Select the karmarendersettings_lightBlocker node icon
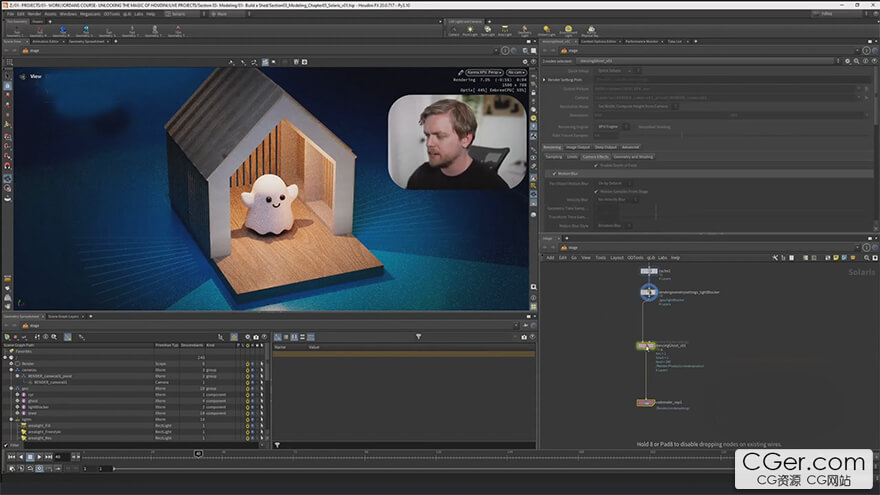880x495 pixels. point(649,292)
